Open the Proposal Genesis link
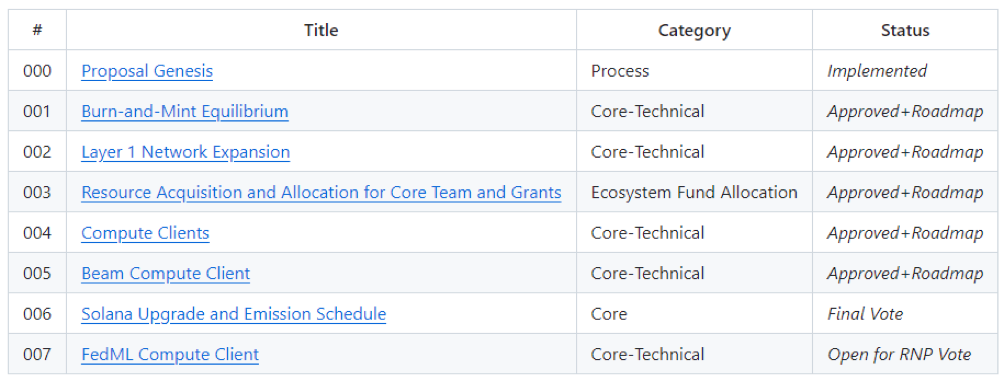The image size is (1004, 381). click(x=147, y=70)
